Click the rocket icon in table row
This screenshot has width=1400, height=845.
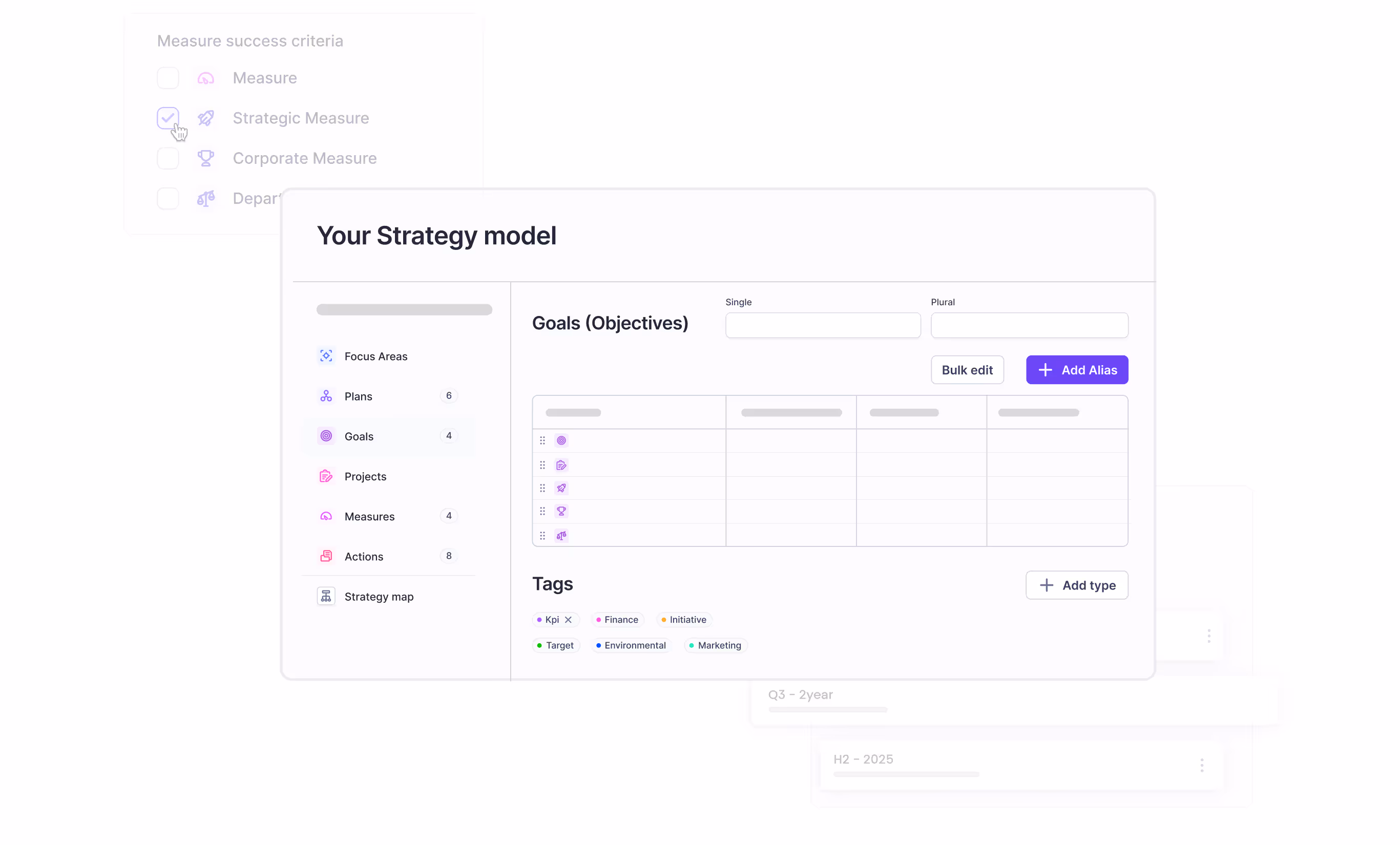click(561, 488)
